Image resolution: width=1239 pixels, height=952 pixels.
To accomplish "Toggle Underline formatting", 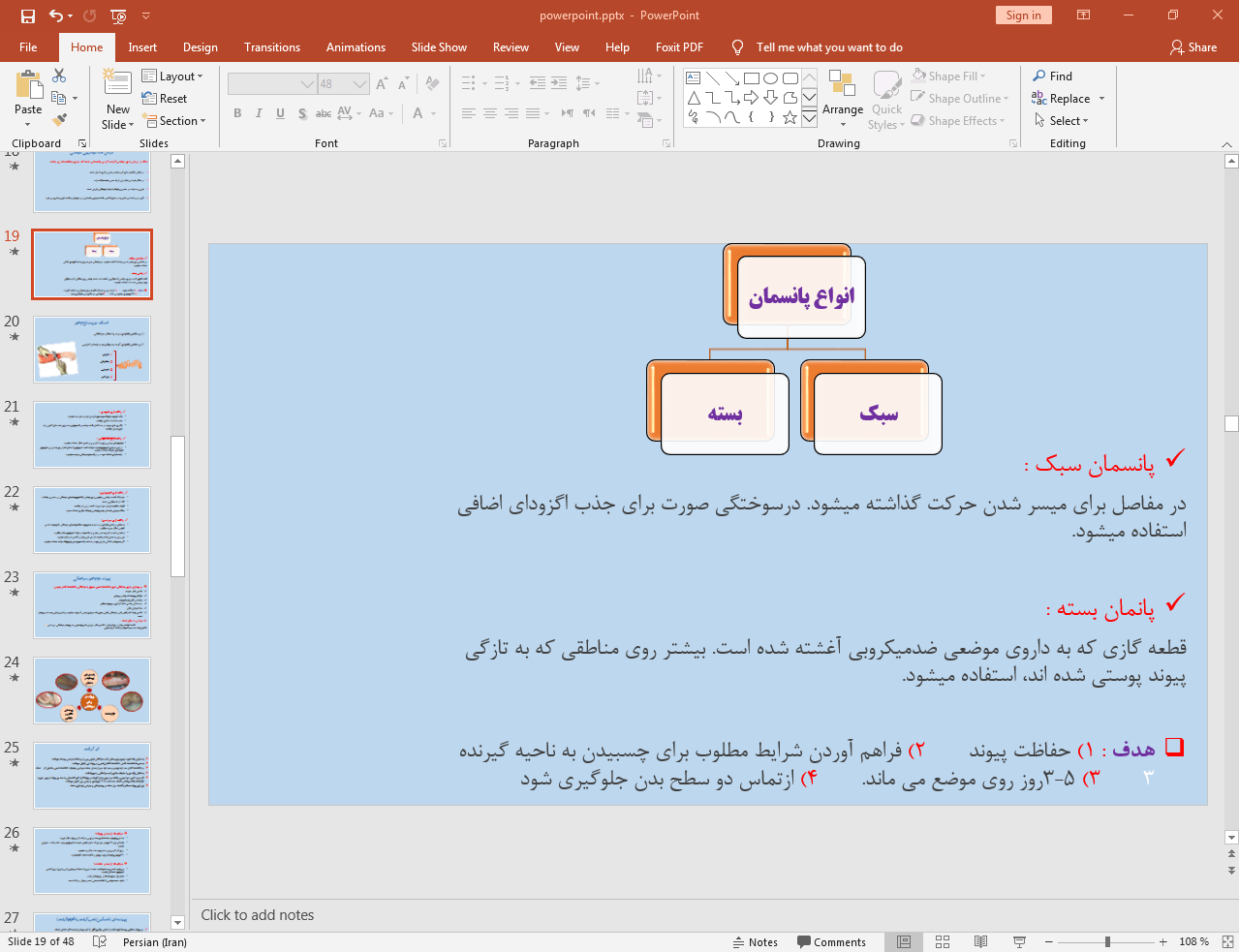I will pyautogui.click(x=280, y=113).
